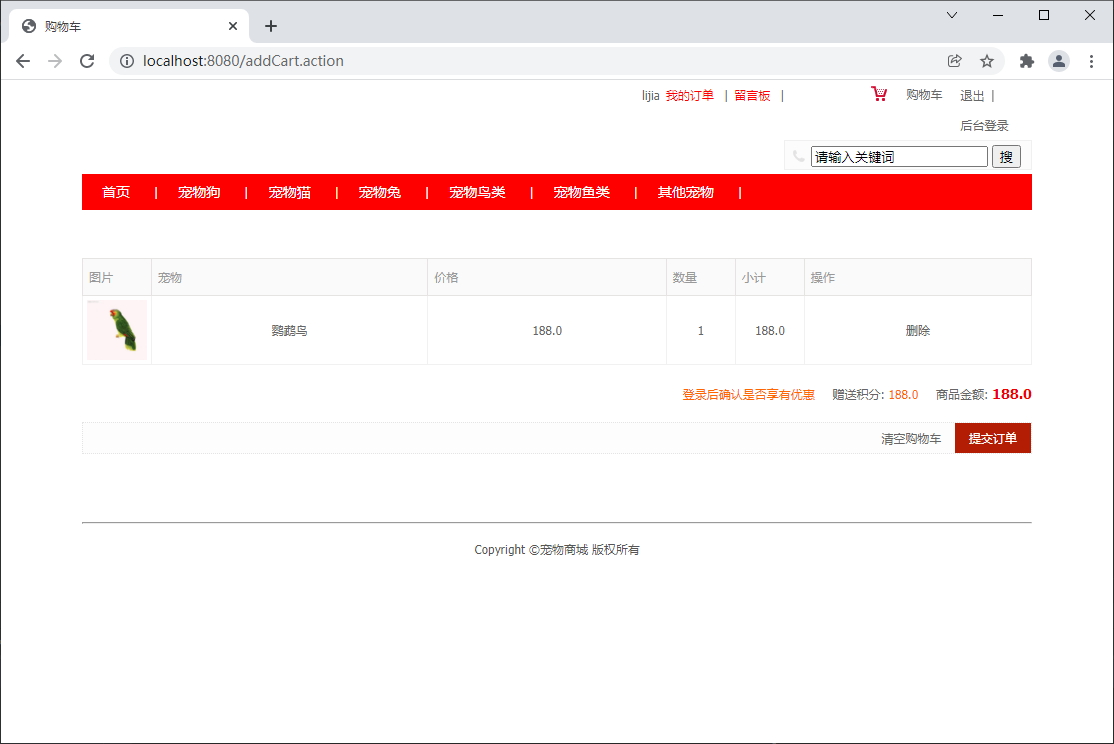Click the keyword search input field

pos(899,156)
